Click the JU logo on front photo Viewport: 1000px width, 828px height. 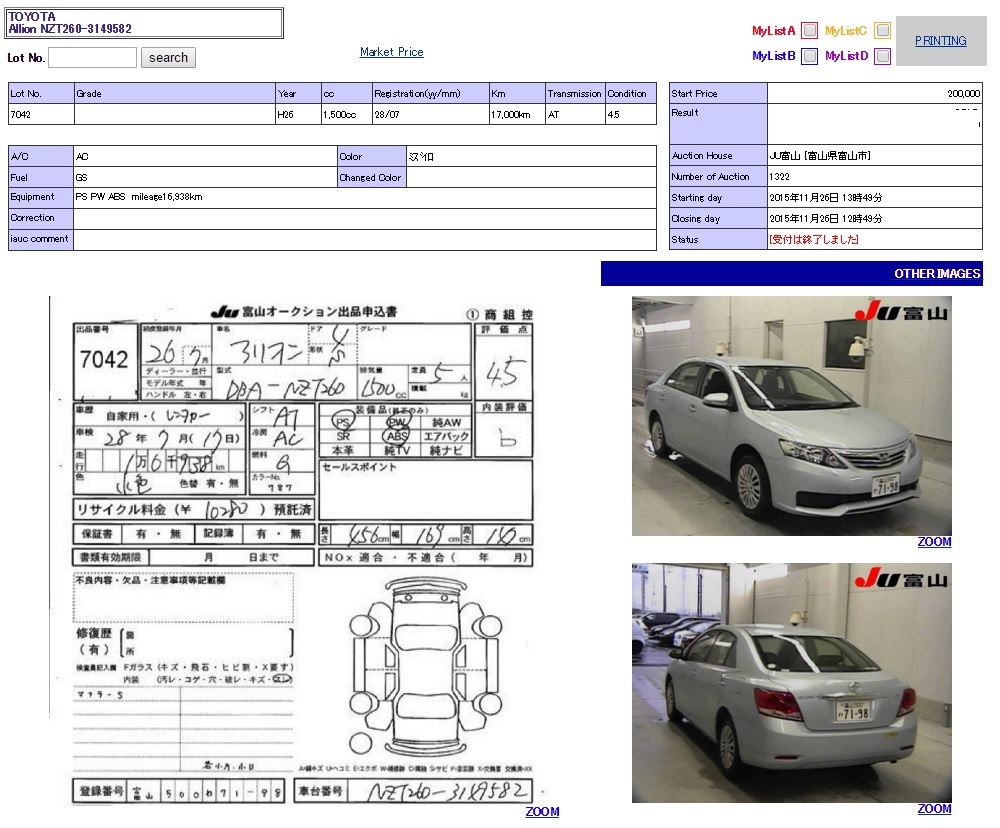[900, 311]
